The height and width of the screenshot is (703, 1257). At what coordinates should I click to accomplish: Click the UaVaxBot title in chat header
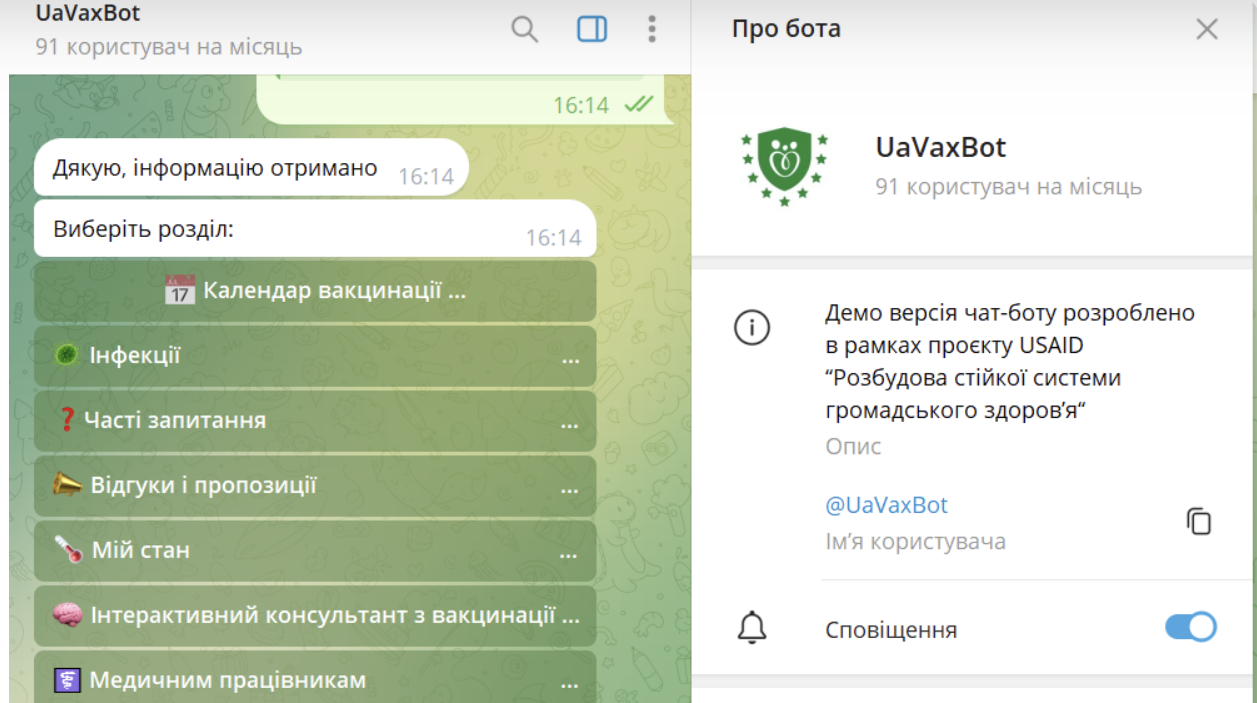[x=88, y=14]
